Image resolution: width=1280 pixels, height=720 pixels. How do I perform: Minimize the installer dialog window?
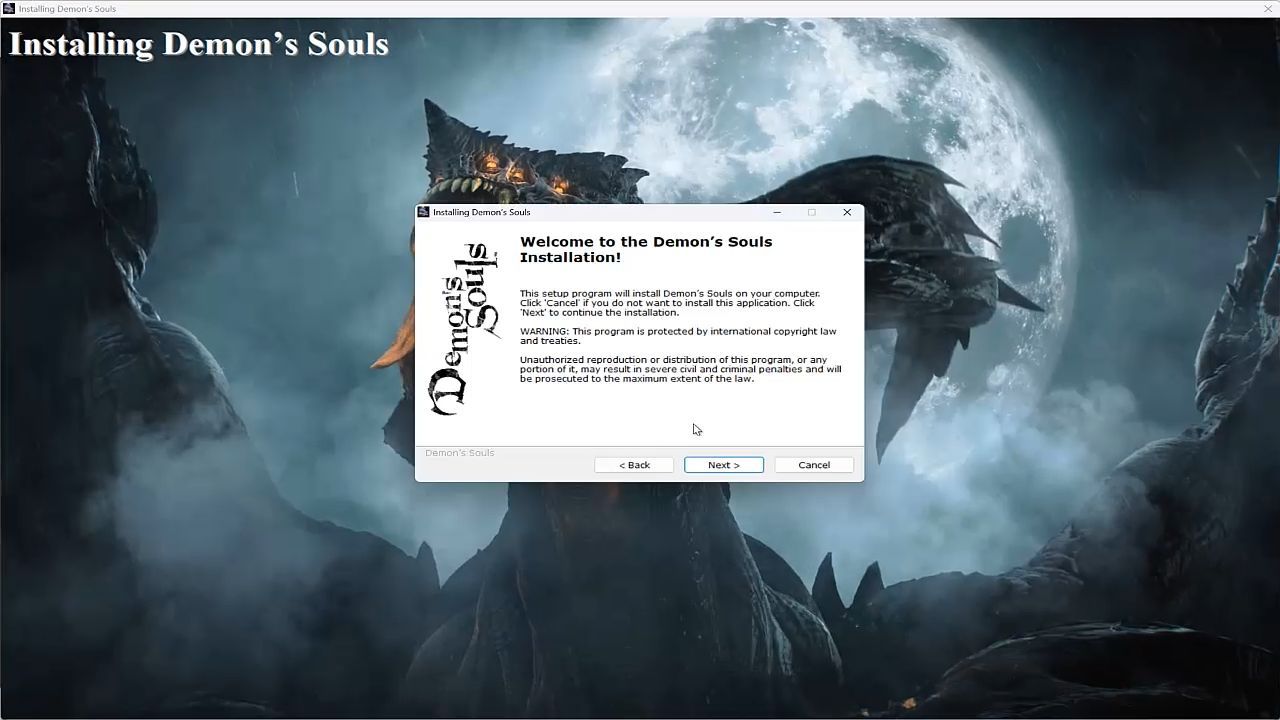[777, 212]
